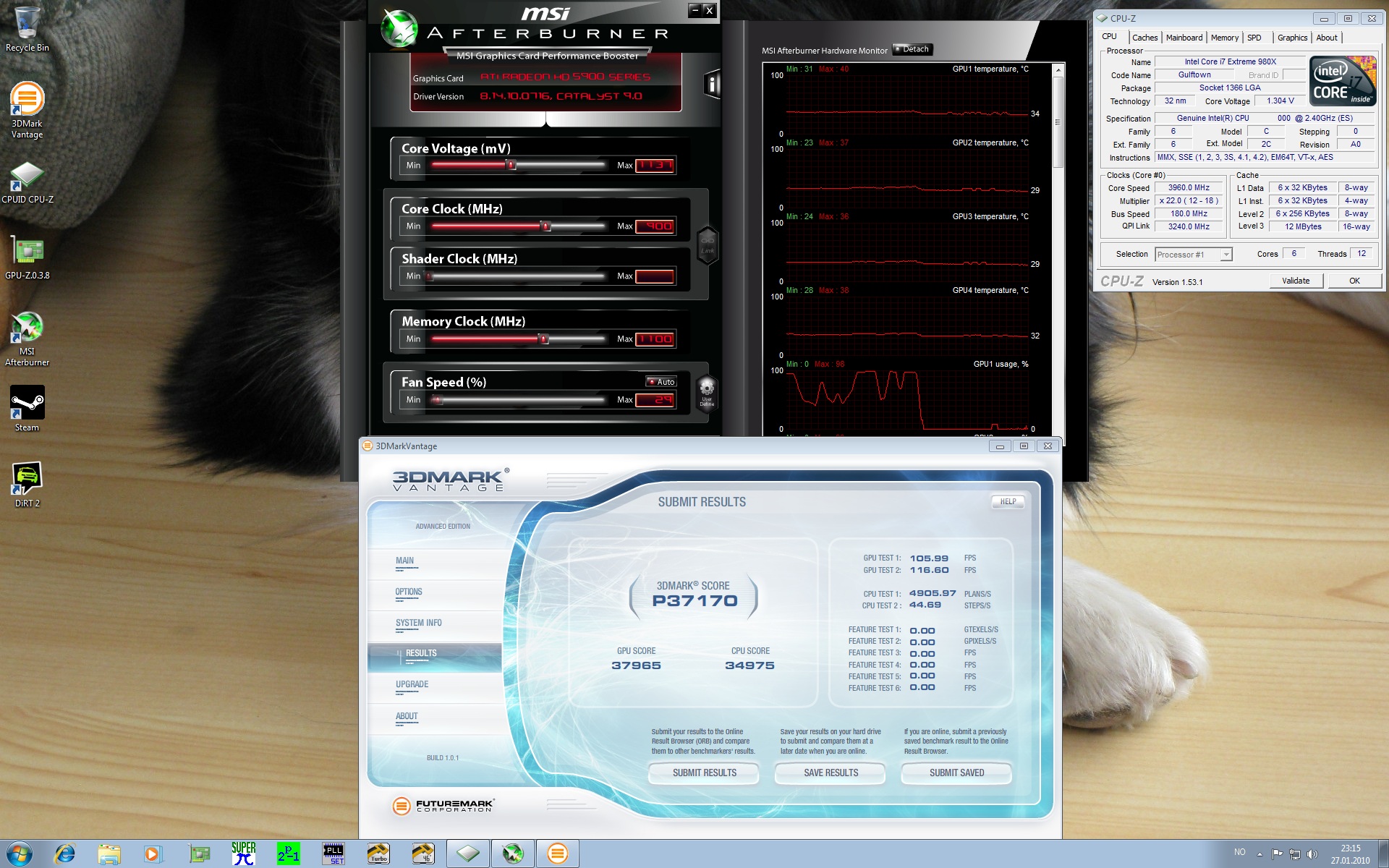Toggle the core/shader clock Link button
1389x868 pixels.
click(707, 245)
